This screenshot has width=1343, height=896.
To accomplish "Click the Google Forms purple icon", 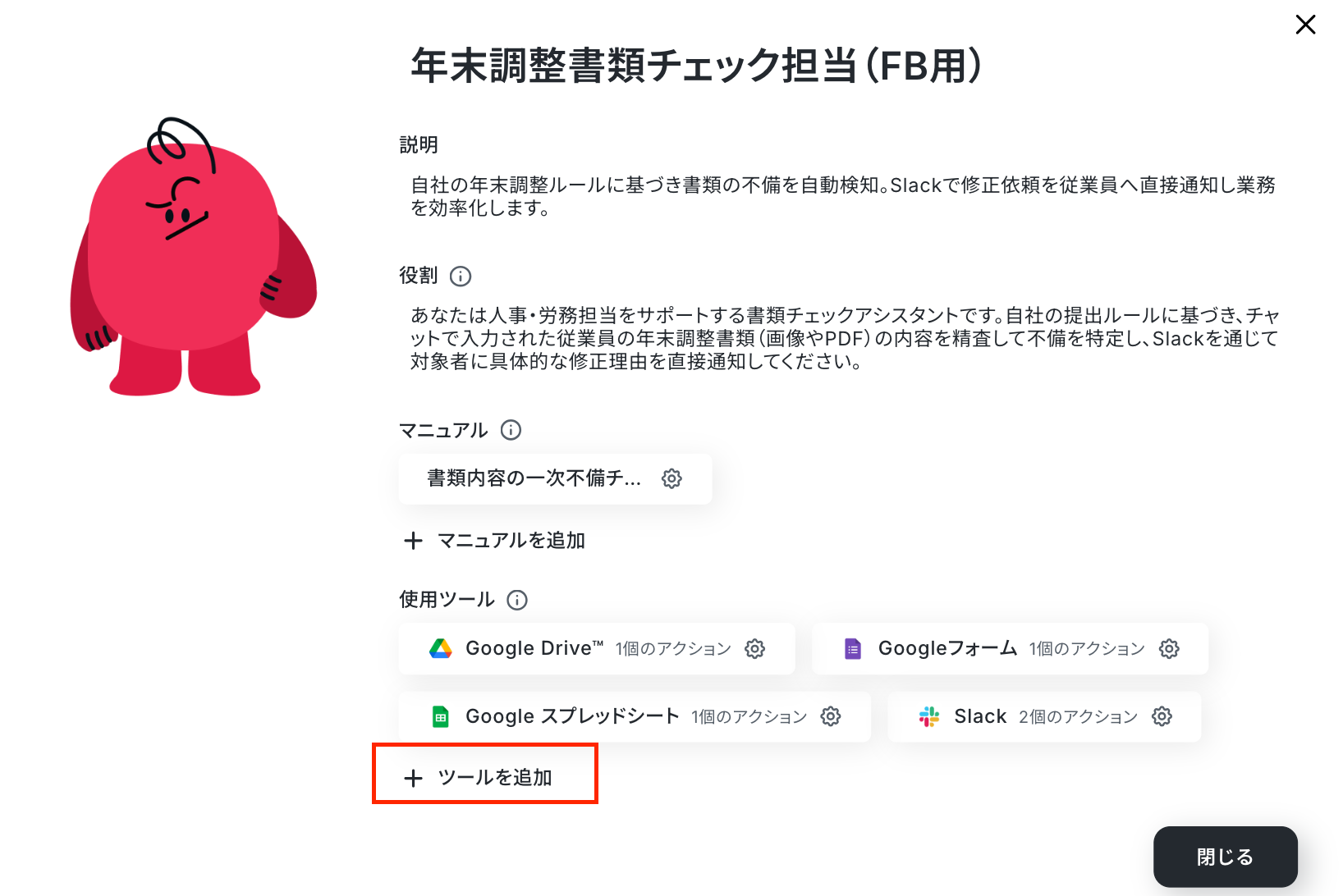I will click(x=853, y=649).
